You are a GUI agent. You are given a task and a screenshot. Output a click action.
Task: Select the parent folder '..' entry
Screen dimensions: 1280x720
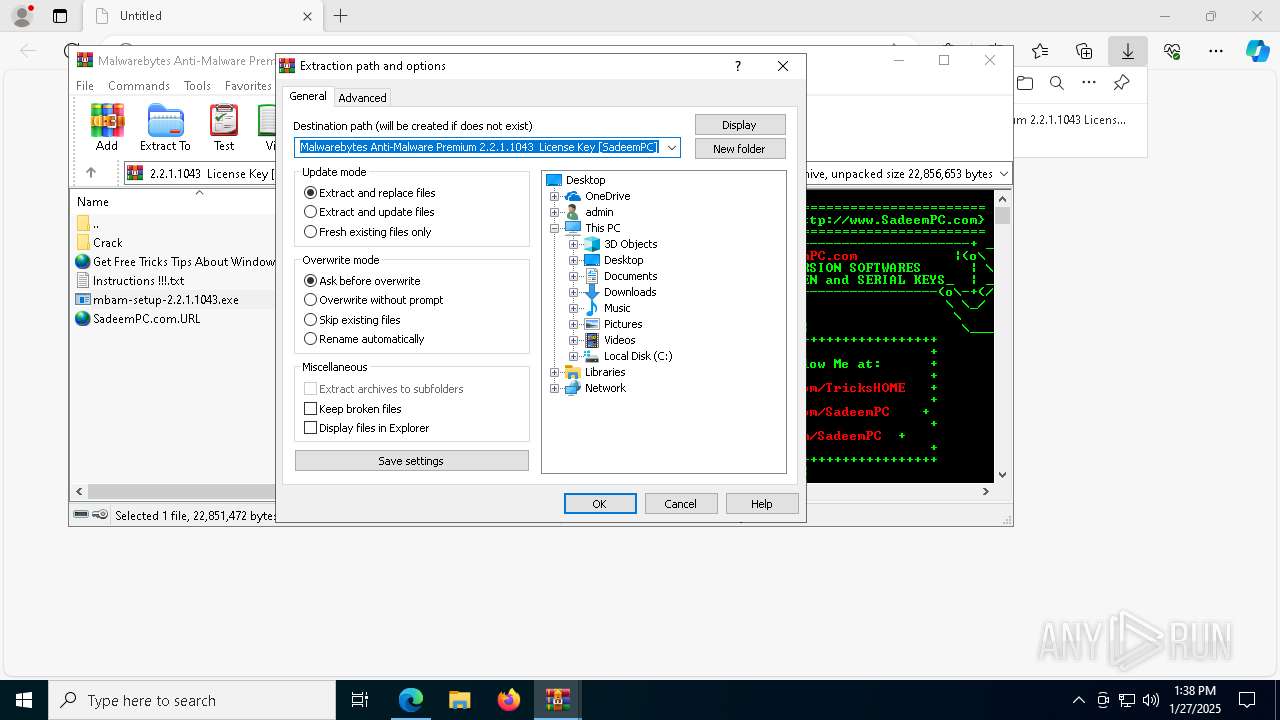(87, 223)
